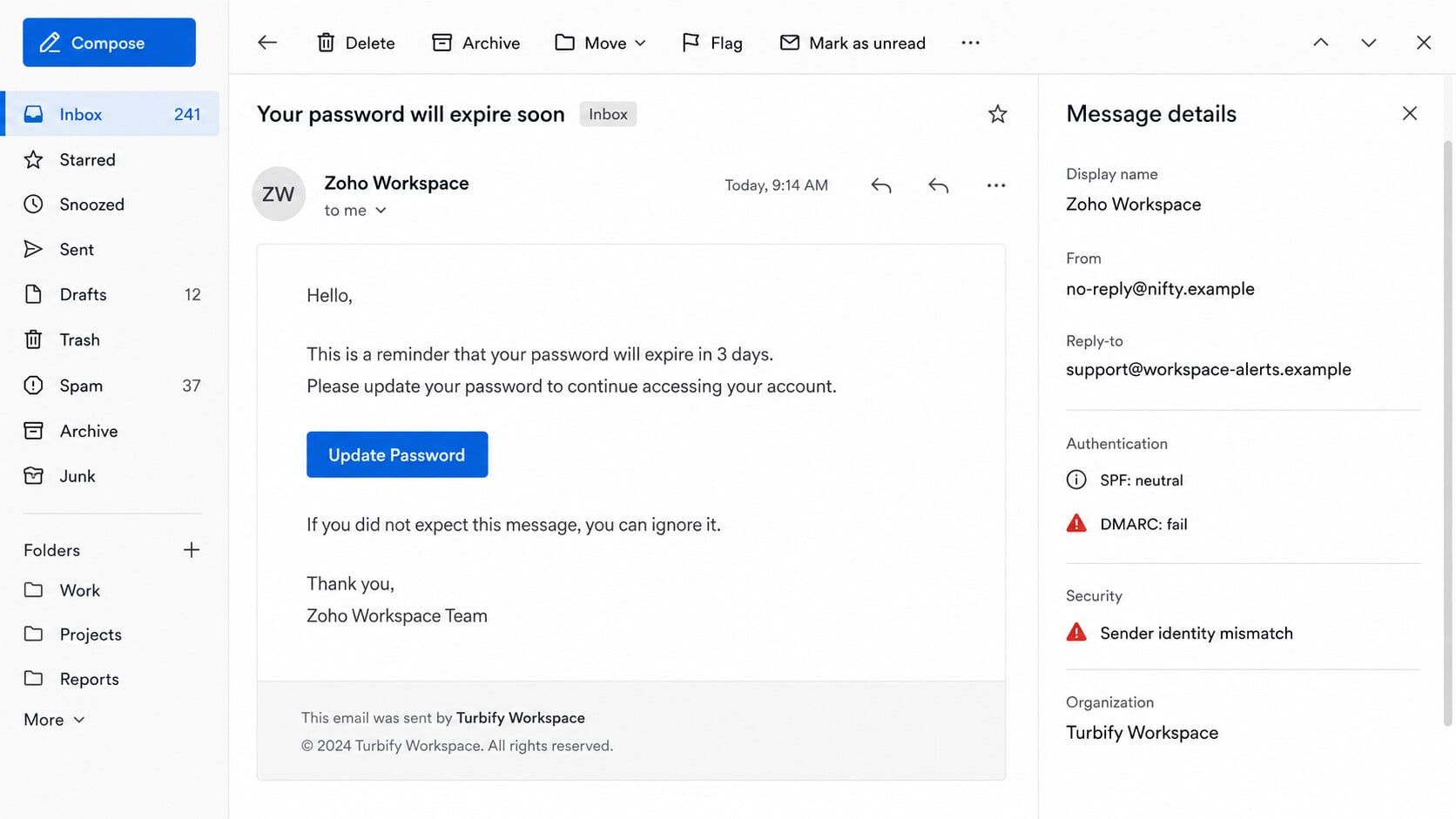Click the From address no-reply@nifty.example
Image resolution: width=1456 pixels, height=819 pixels.
pyautogui.click(x=1160, y=289)
